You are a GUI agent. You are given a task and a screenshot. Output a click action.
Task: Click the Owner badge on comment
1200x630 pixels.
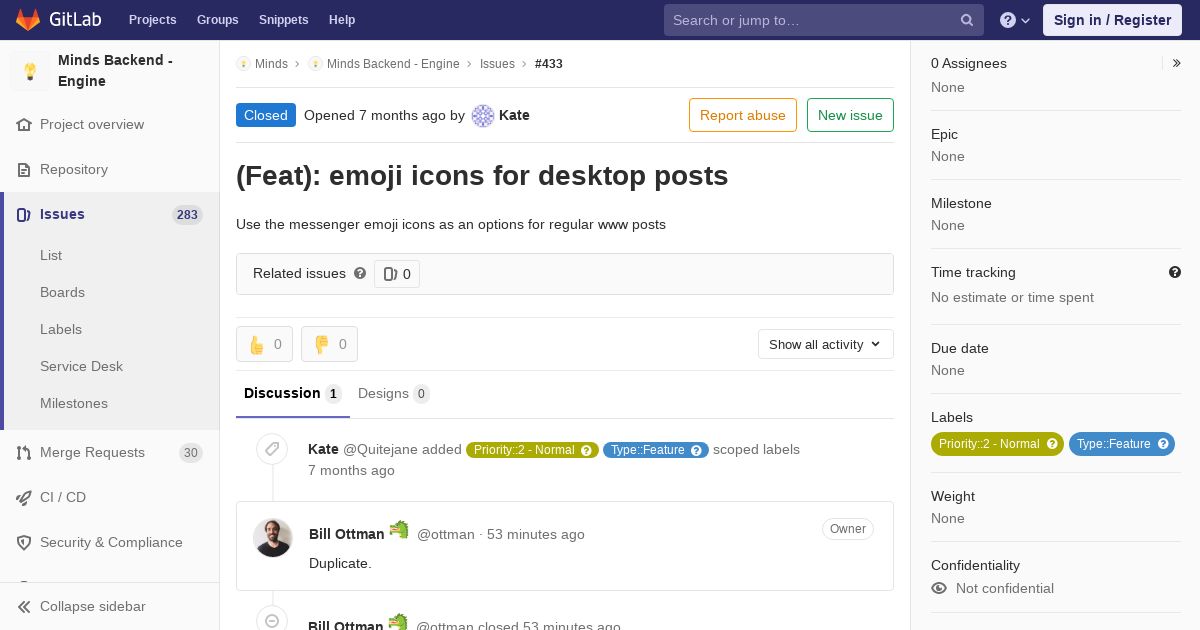click(848, 529)
